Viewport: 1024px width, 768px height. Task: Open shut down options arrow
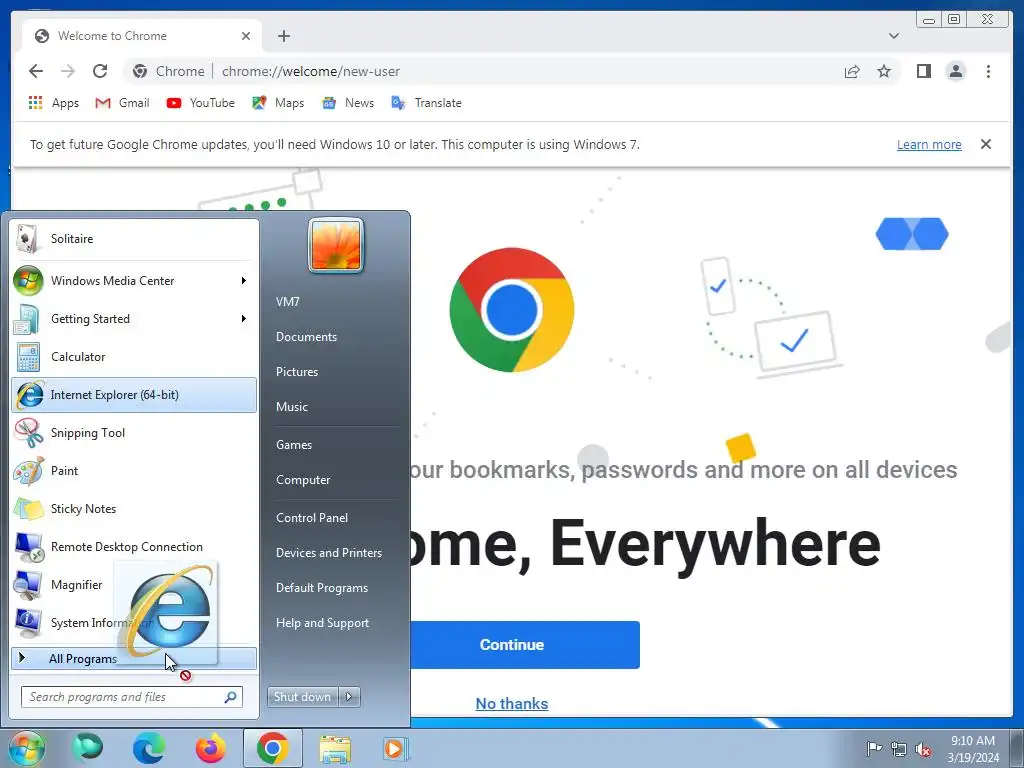click(x=349, y=697)
